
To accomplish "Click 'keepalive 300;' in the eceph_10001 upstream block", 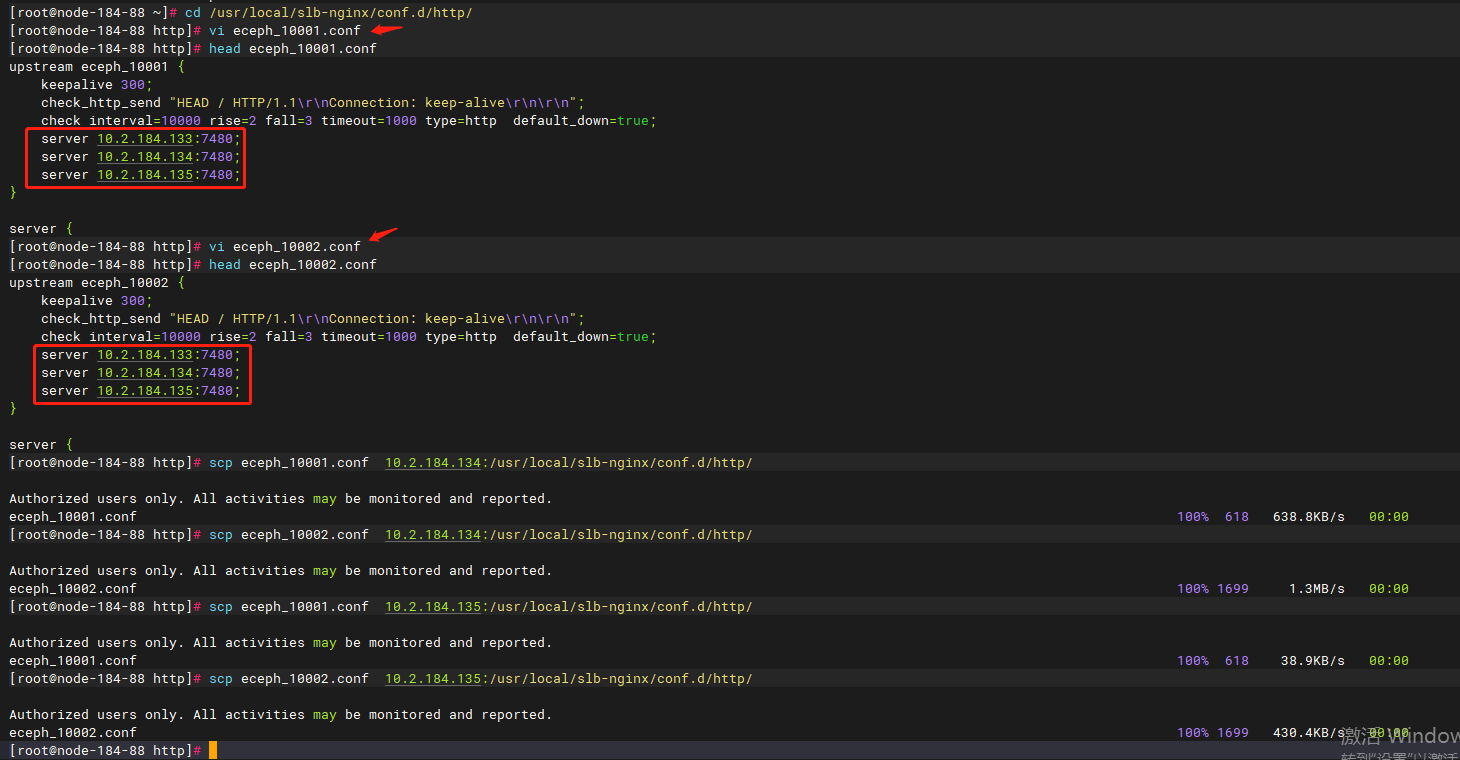I will 97,84.
